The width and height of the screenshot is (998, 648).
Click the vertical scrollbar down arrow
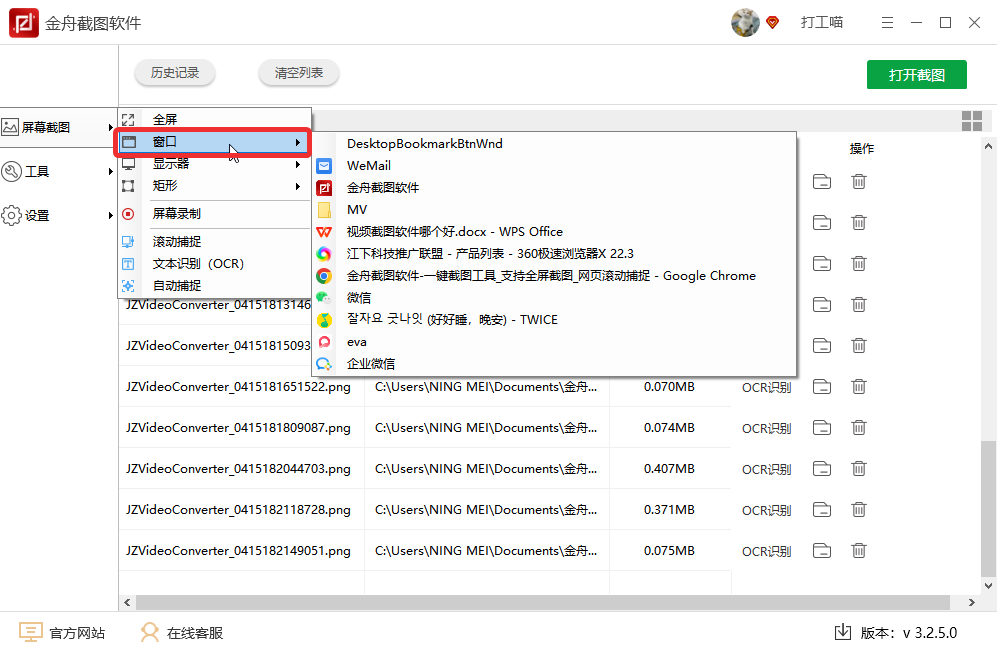point(988,586)
